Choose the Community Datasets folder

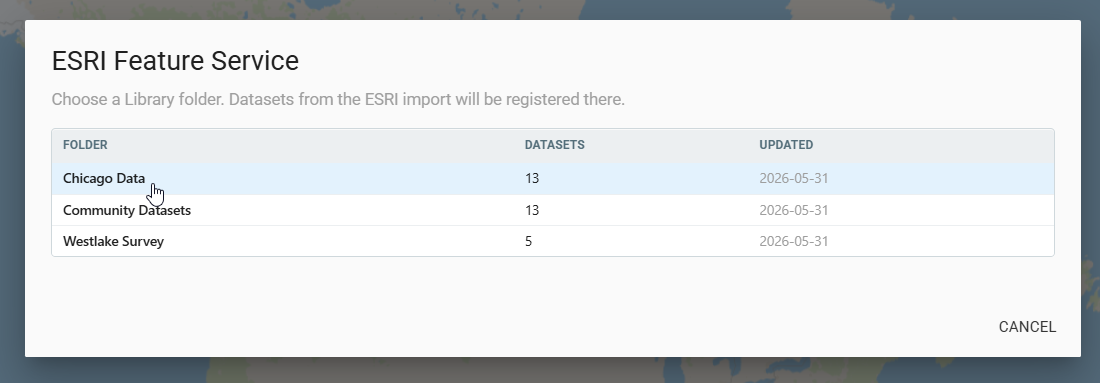552,210
